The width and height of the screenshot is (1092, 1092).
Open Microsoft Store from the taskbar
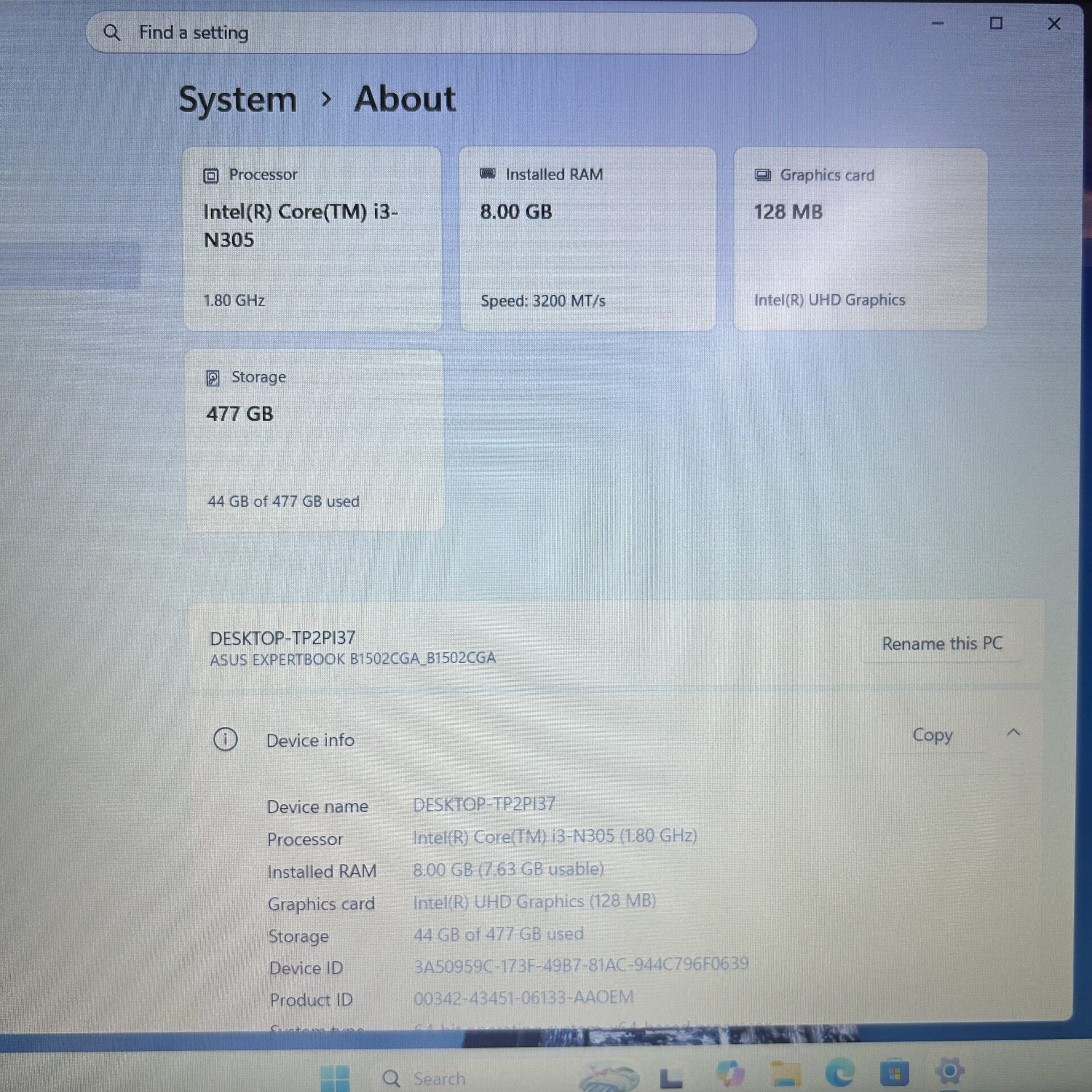[x=894, y=1074]
